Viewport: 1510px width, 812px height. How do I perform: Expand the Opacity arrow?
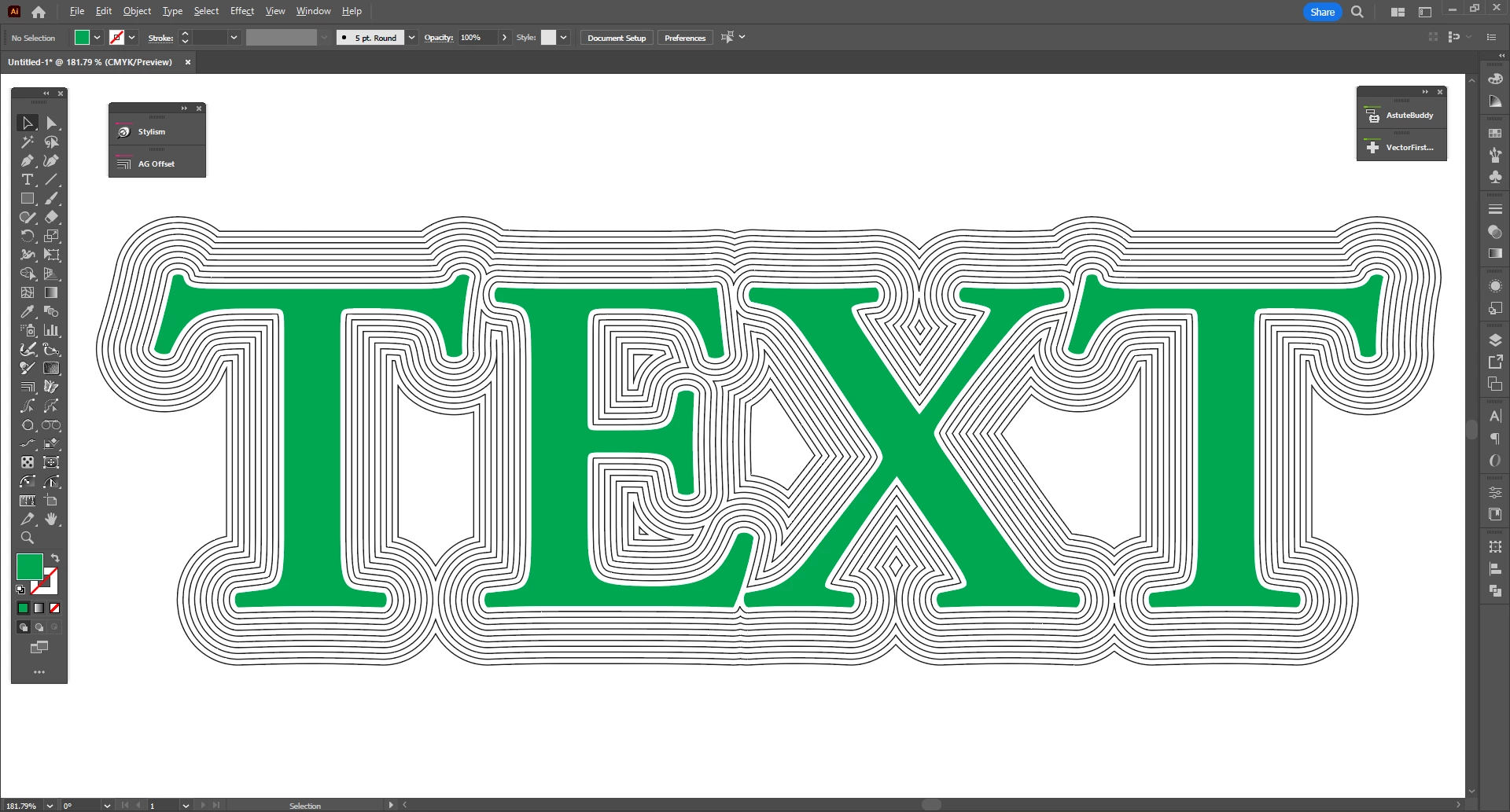point(504,38)
